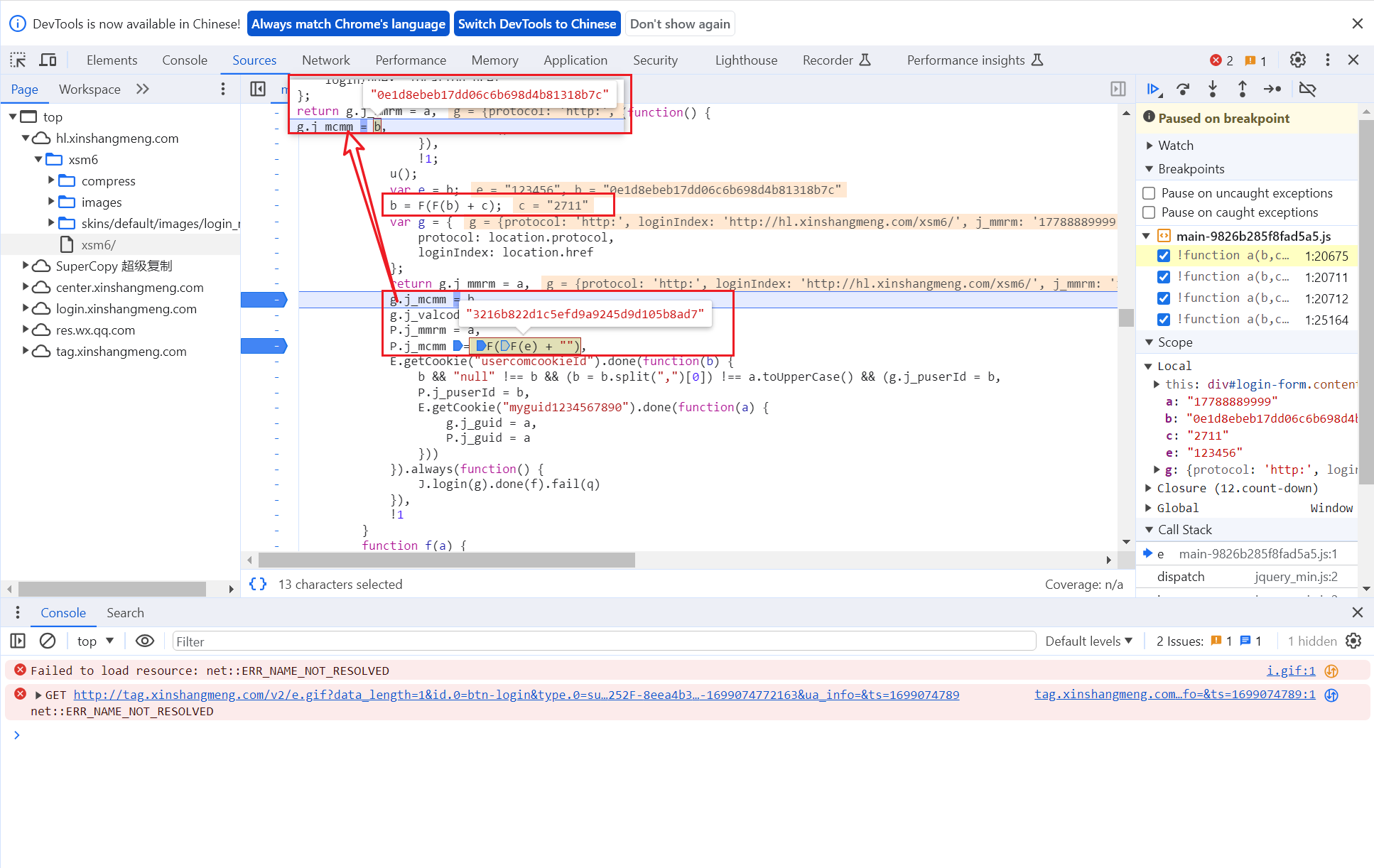Click the console Filter input field
Viewport: 1374px width, 868px height.
pyautogui.click(x=604, y=641)
